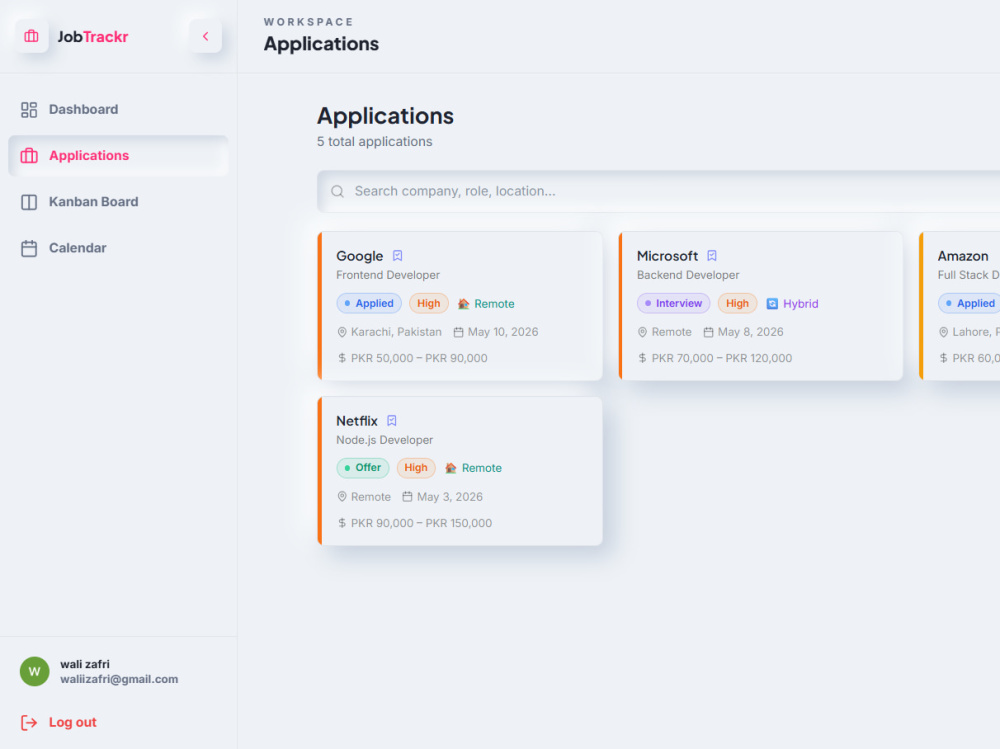
Task: Click the house icon on Google card
Action: (464, 304)
